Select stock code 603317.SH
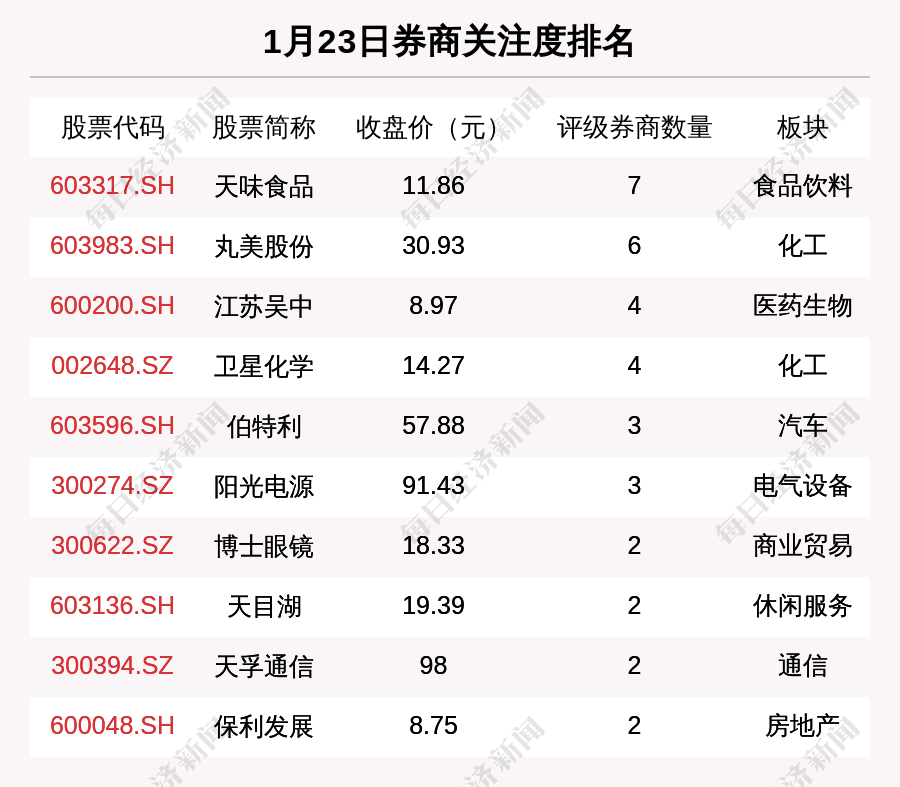Viewport: 900px width, 787px height. [112, 186]
